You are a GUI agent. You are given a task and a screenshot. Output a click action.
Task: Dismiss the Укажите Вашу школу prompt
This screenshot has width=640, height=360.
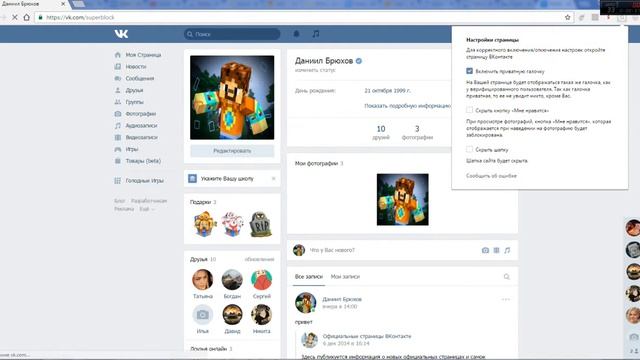pos(273,179)
